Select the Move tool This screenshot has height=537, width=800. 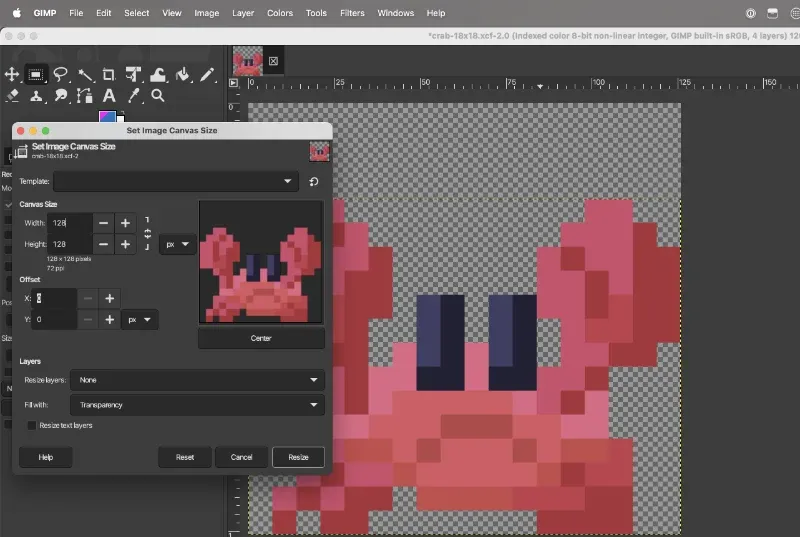click(12, 75)
